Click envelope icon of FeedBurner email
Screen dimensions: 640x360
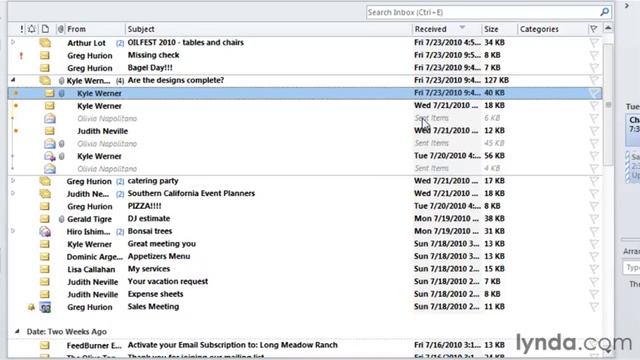[44, 345]
